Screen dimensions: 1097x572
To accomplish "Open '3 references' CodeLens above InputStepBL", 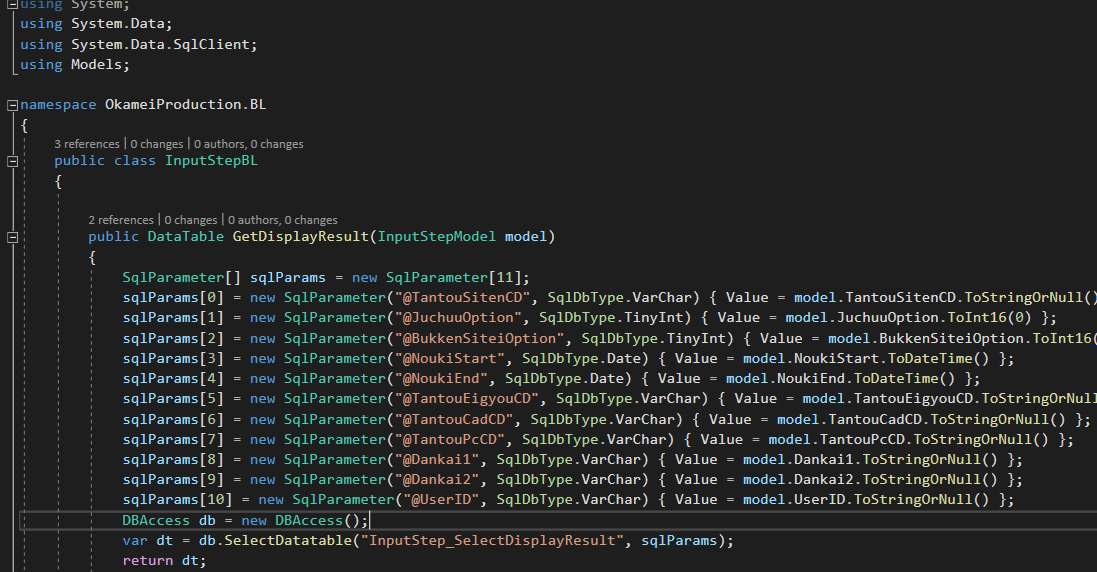I will tap(87, 144).
